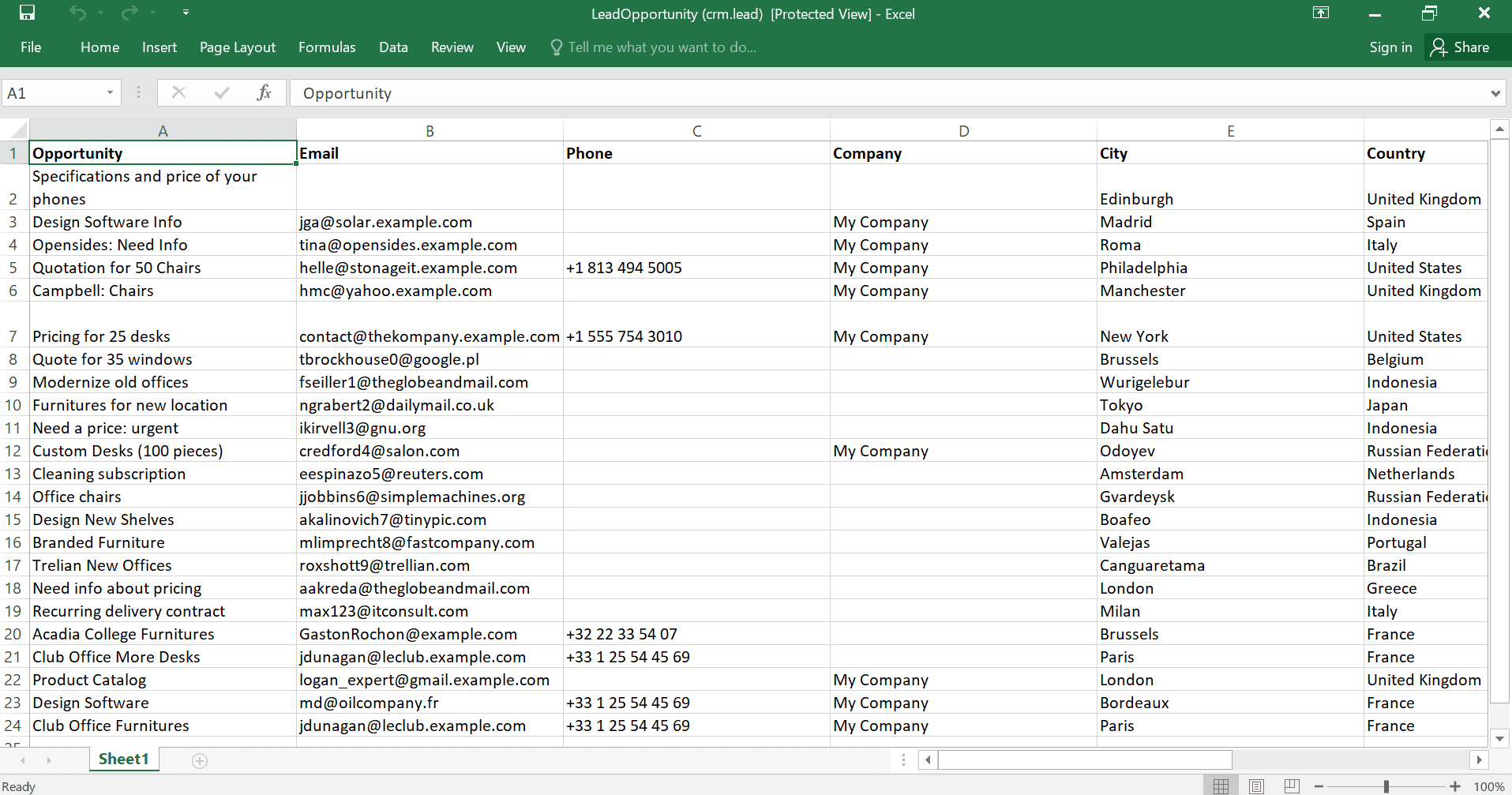Image resolution: width=1512 pixels, height=795 pixels.
Task: Open the Redo history dropdown arrow
Action: click(152, 13)
